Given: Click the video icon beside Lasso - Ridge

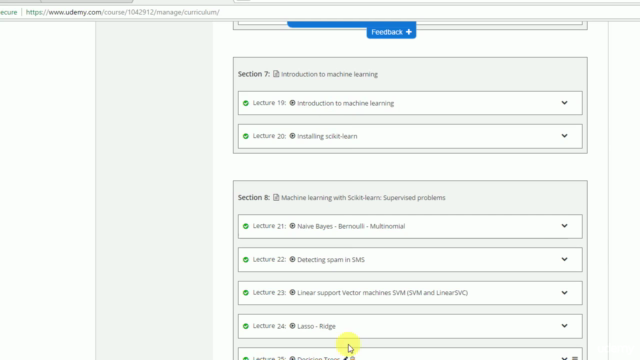Looking at the screenshot, I should [292, 326].
